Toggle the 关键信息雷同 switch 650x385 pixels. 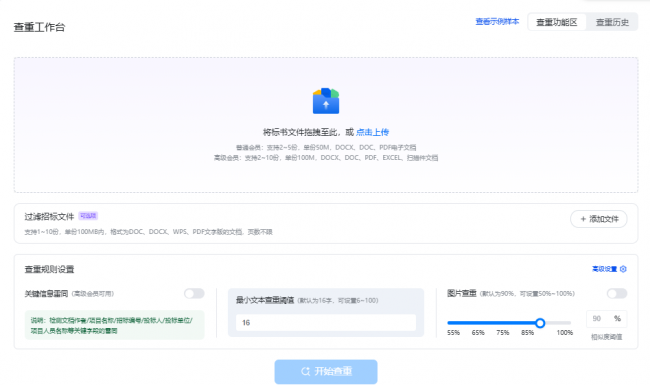click(x=194, y=293)
